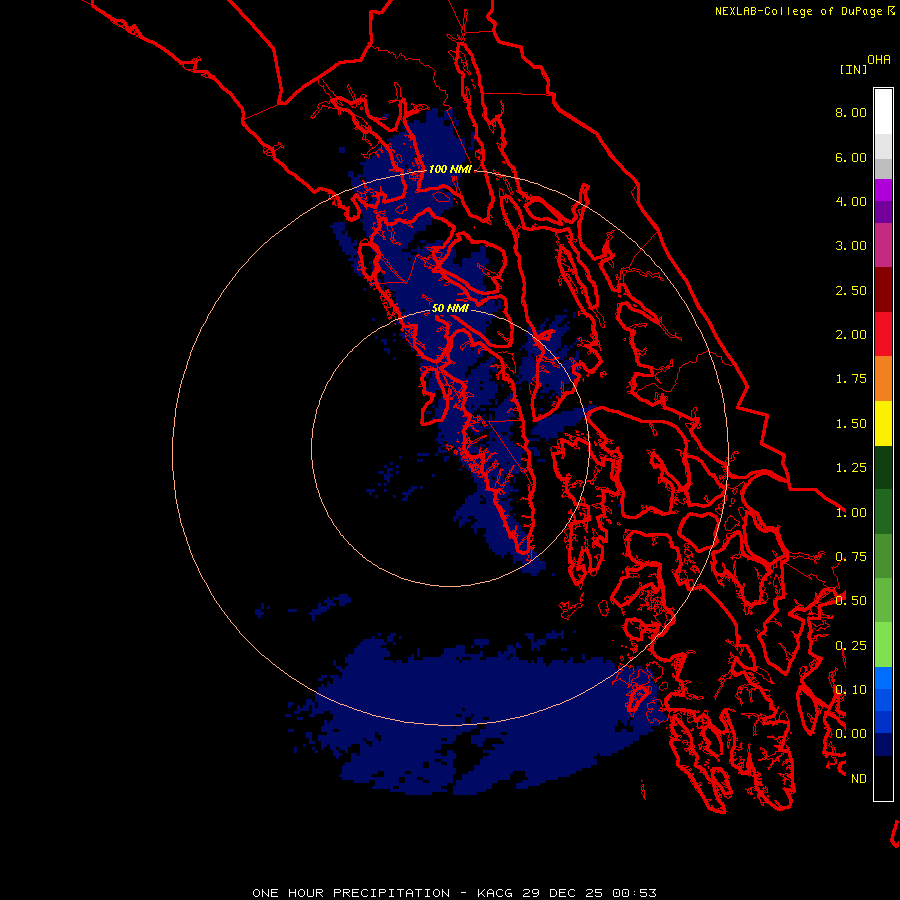Click the 0.75 legend value
900x900 pixels.
tap(851, 557)
